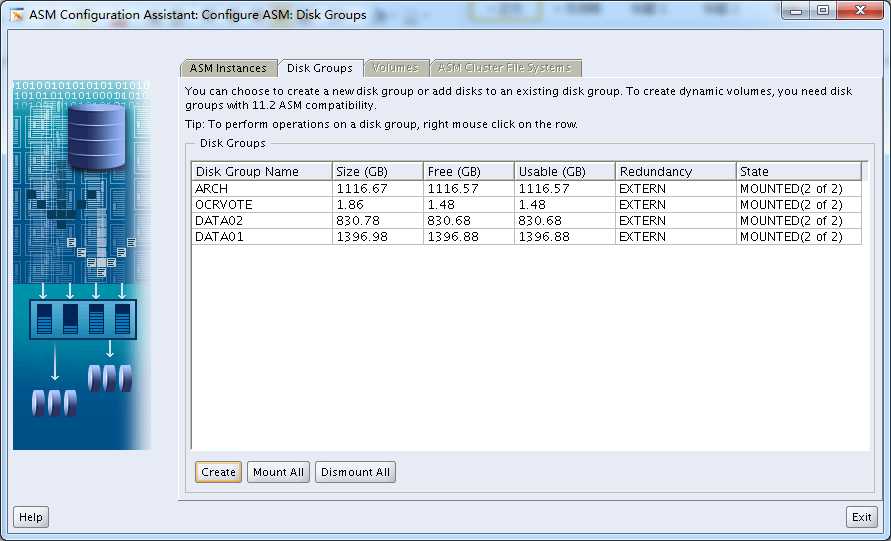891x541 pixels.
Task: Click MOUNTED(2 of 2) state for ARCH
Action: pyautogui.click(x=791, y=189)
